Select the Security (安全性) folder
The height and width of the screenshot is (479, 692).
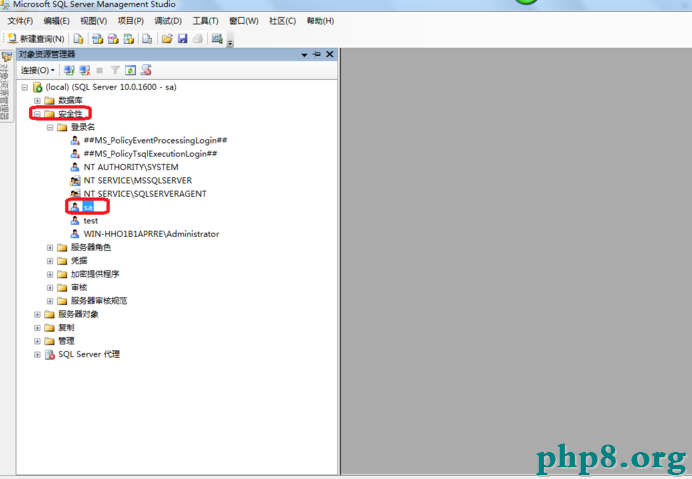[70, 114]
